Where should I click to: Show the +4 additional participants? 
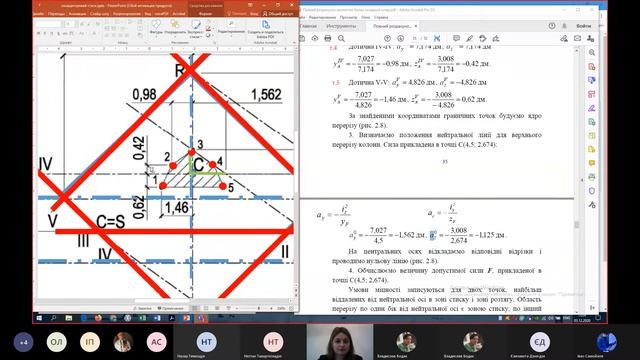click(x=24, y=342)
